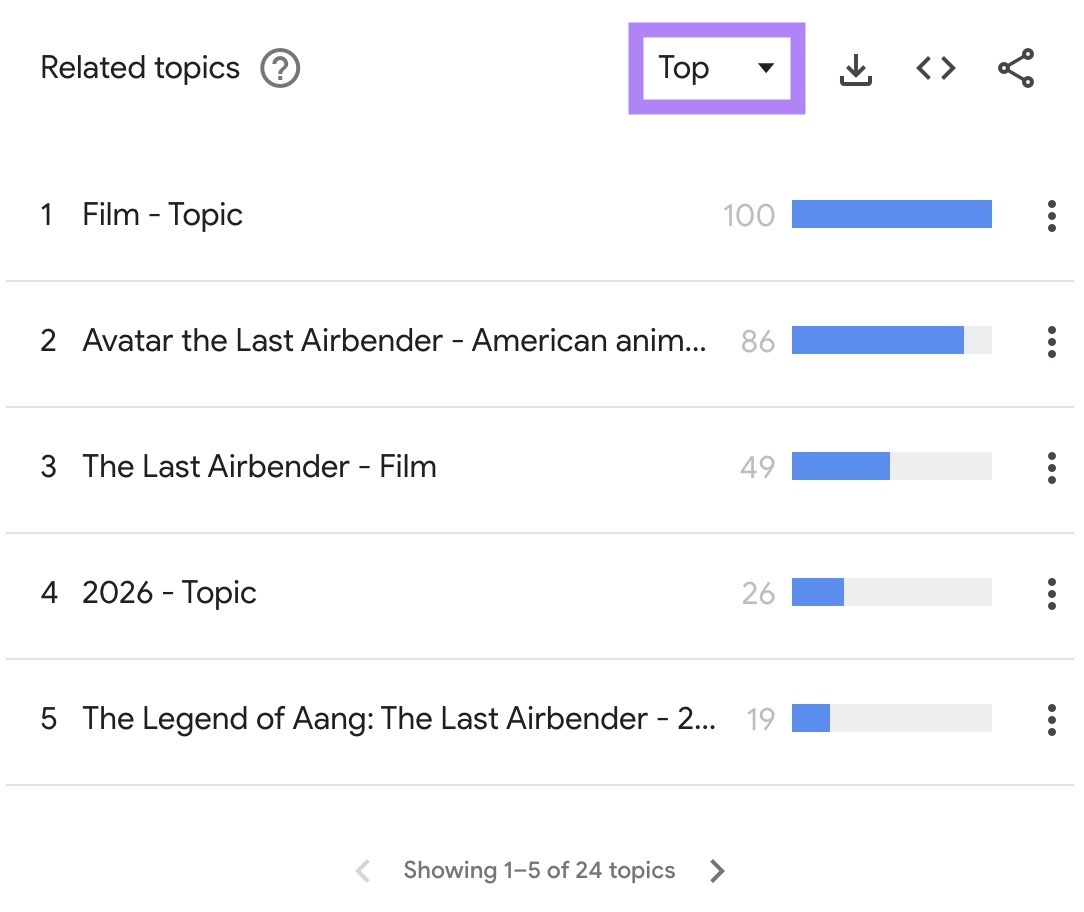Select the Film - Topic entry
This screenshot has height=912, width=1084.
coord(160,215)
